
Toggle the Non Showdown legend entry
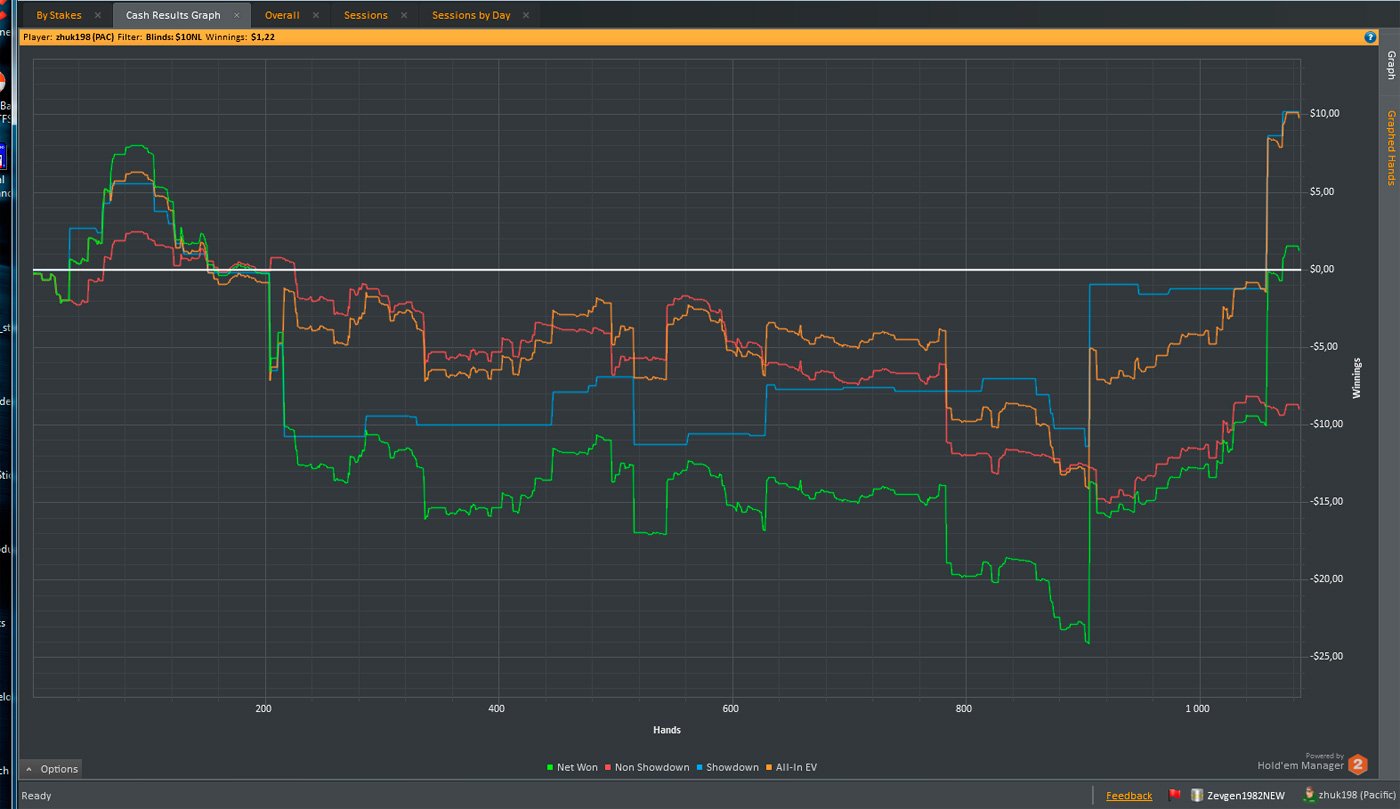[x=649, y=768]
